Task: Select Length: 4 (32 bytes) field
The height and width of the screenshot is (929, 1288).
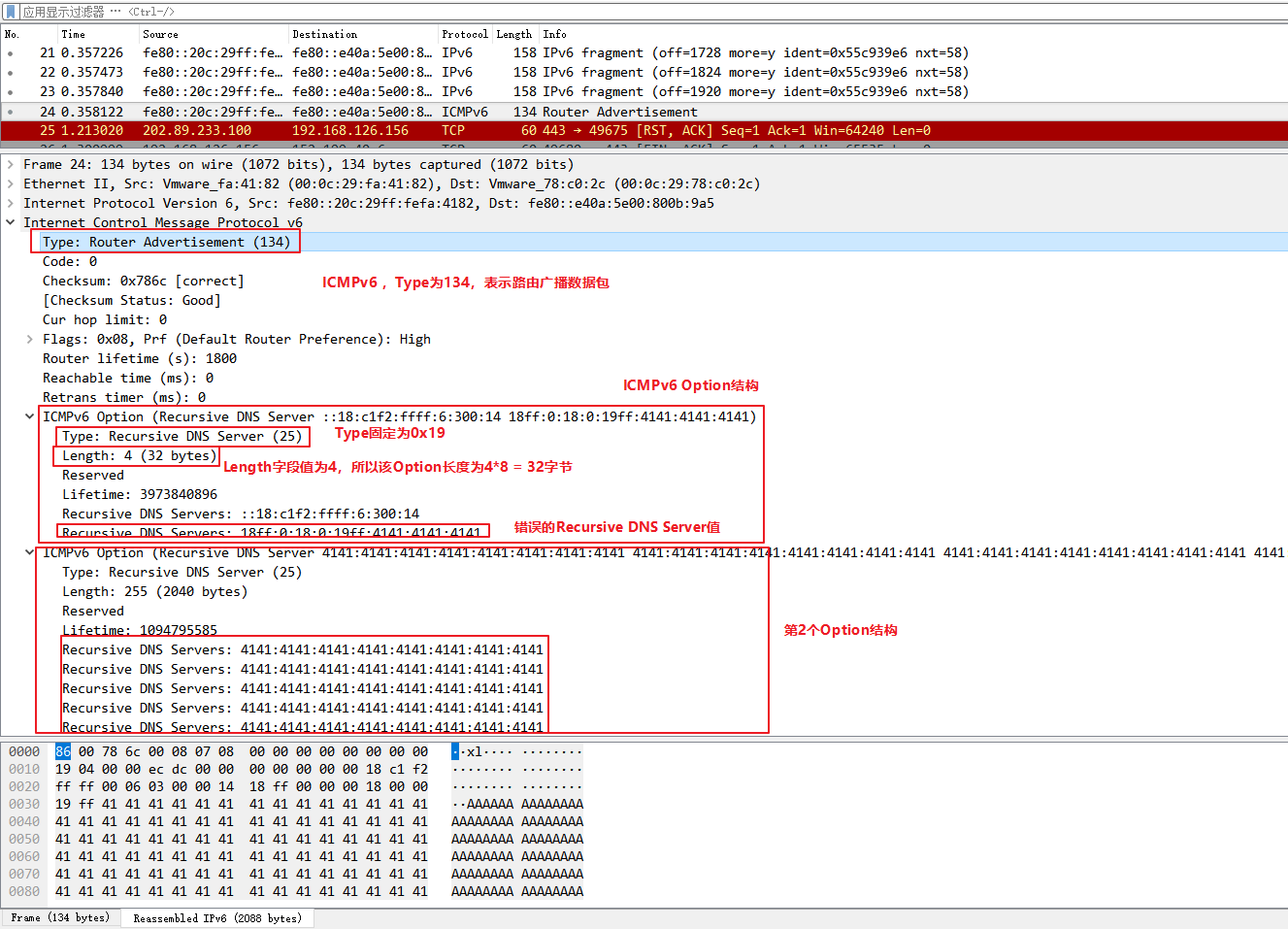Action: 139,455
